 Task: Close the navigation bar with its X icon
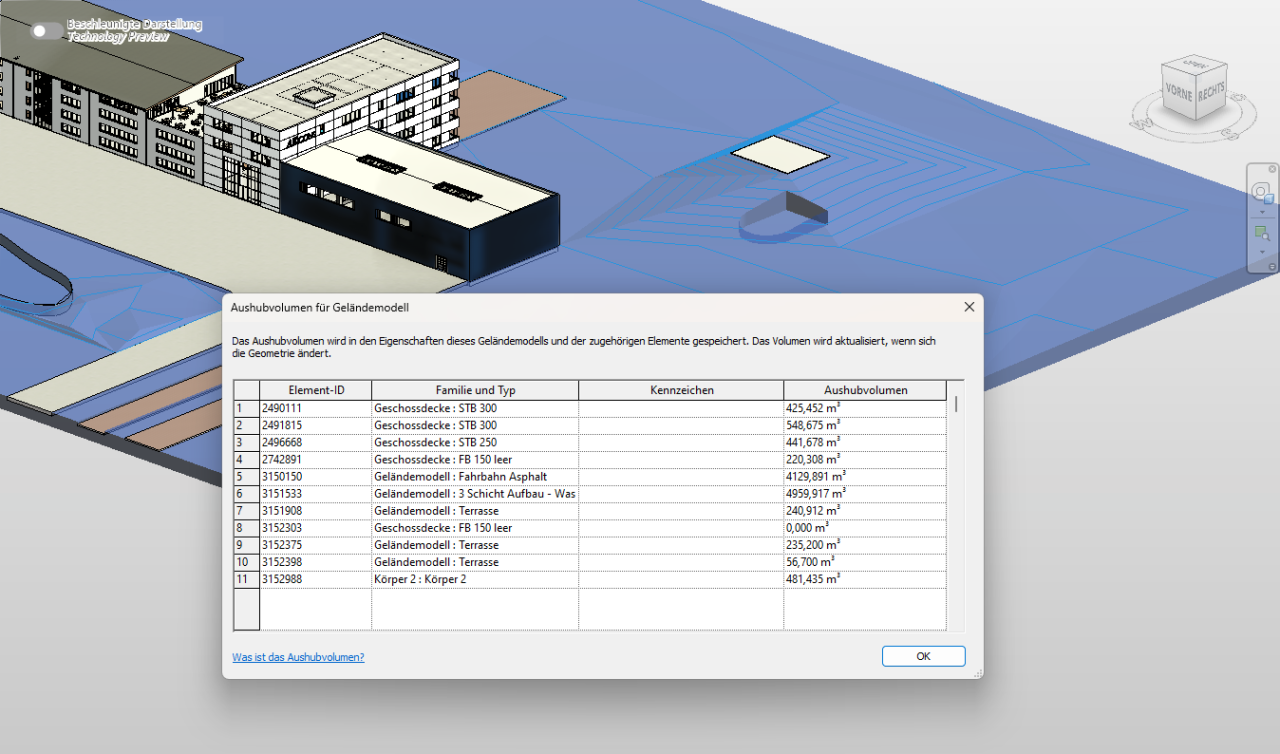point(1272,169)
